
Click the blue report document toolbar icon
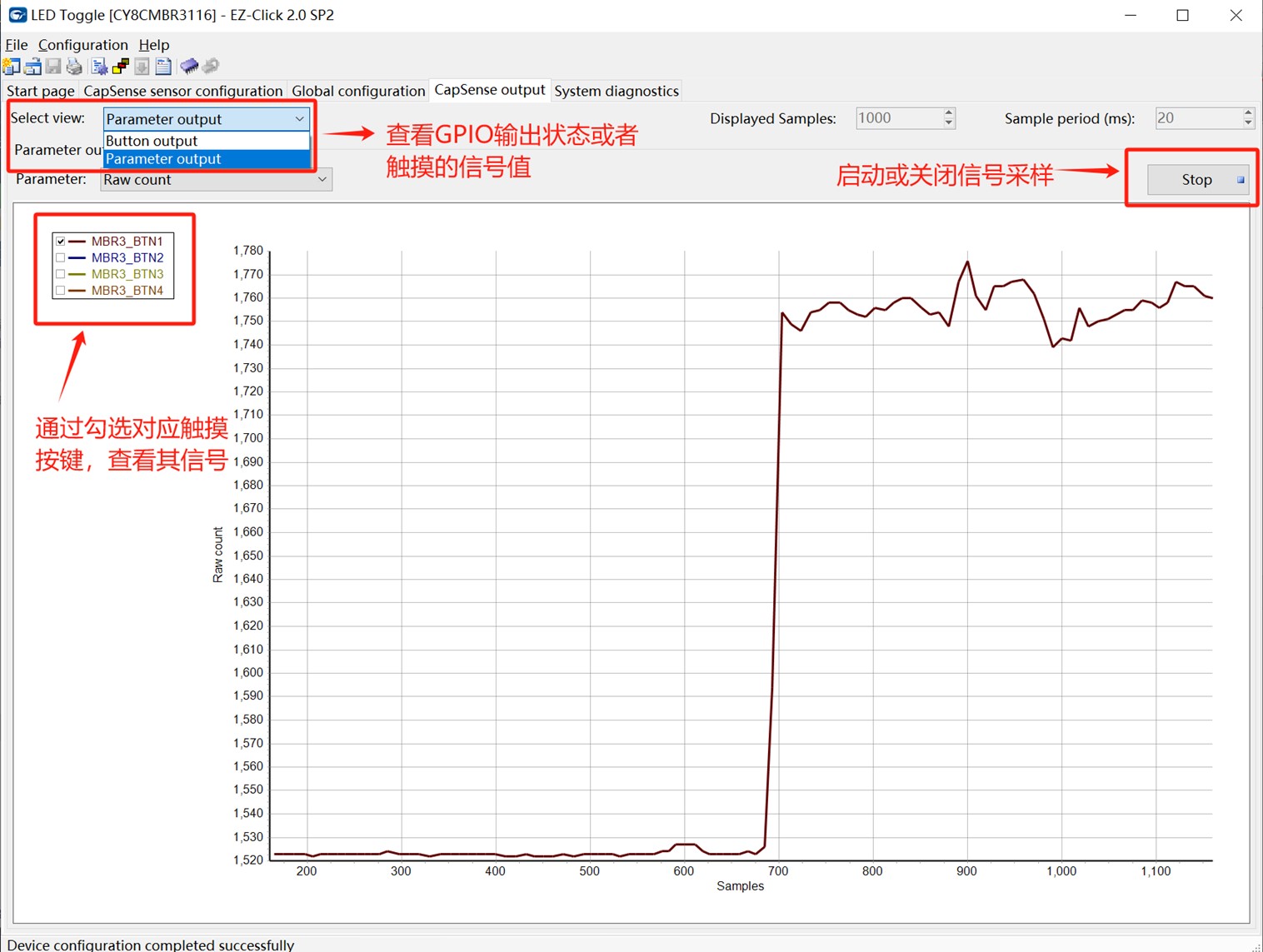(163, 67)
